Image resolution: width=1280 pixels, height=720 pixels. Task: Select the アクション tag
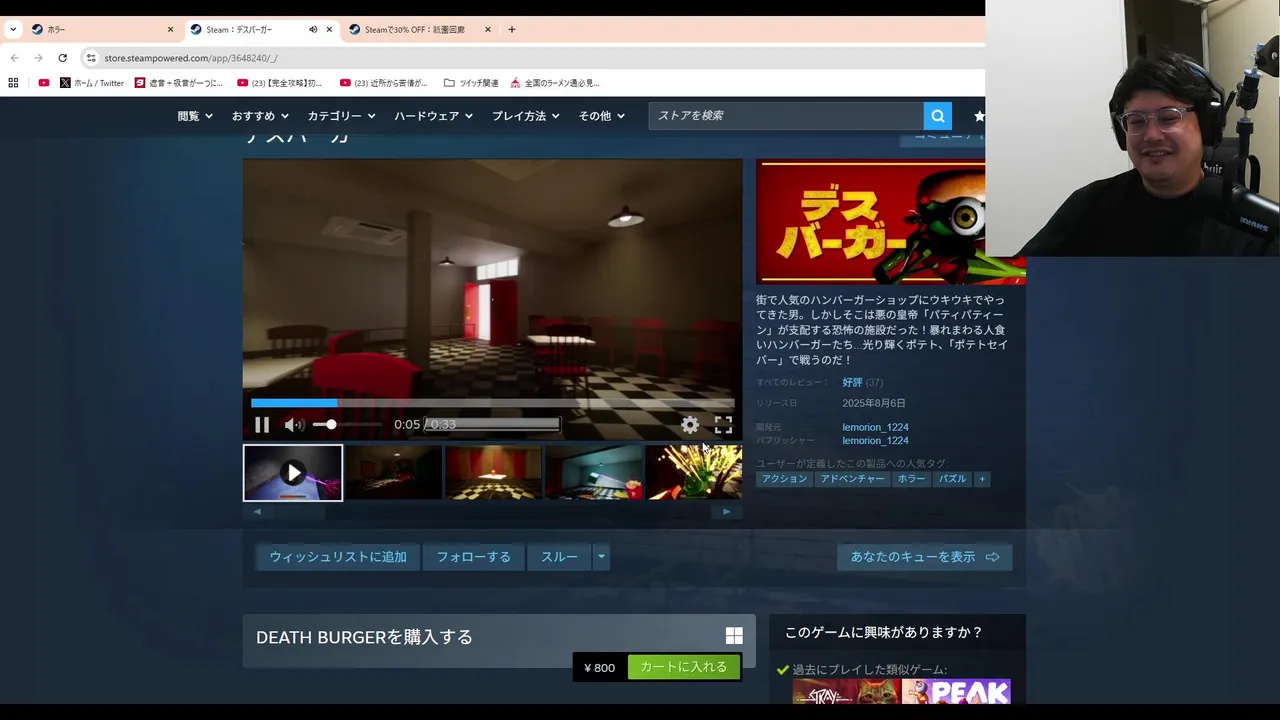784,479
